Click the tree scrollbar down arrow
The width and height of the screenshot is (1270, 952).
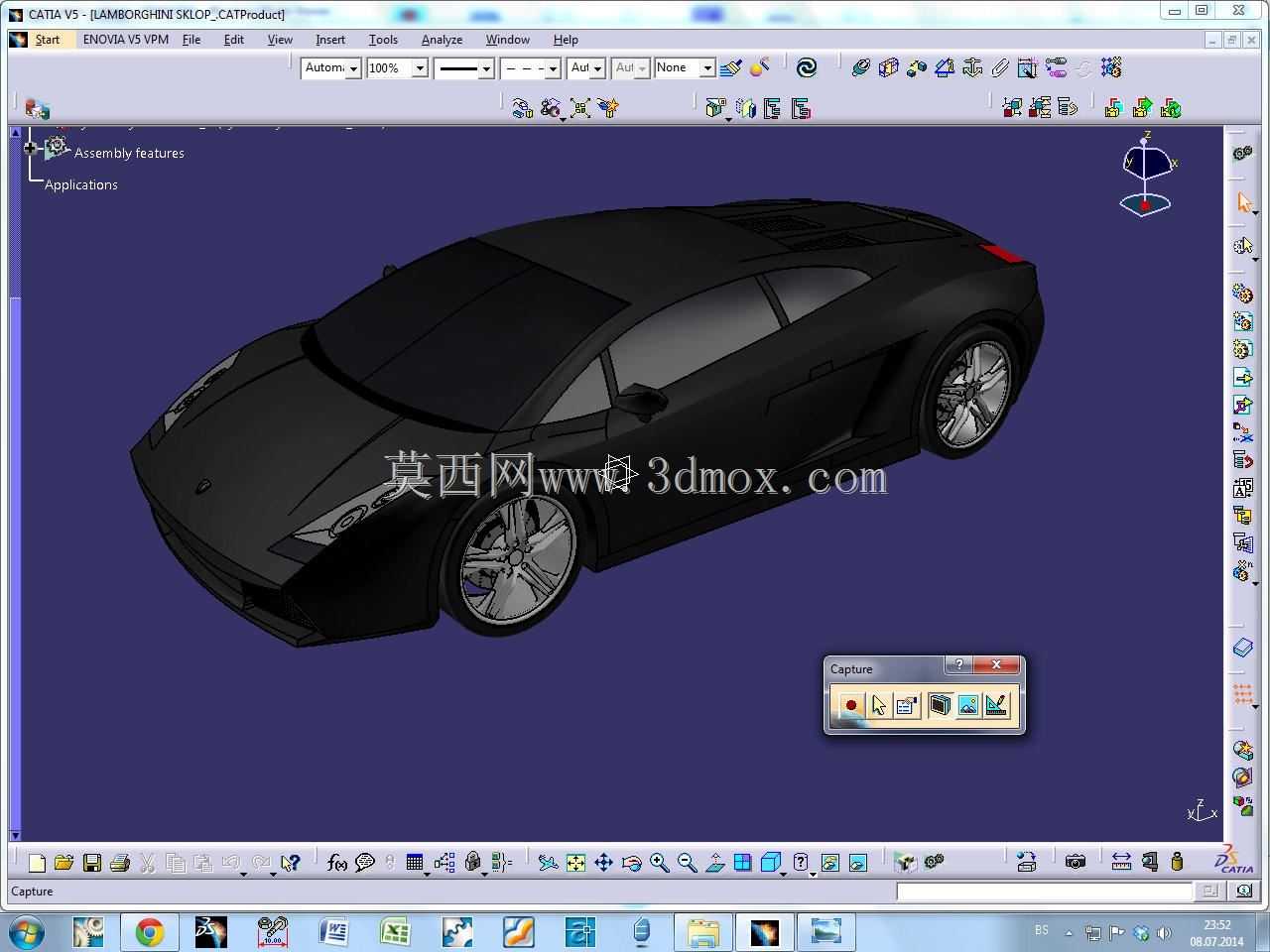(14, 835)
